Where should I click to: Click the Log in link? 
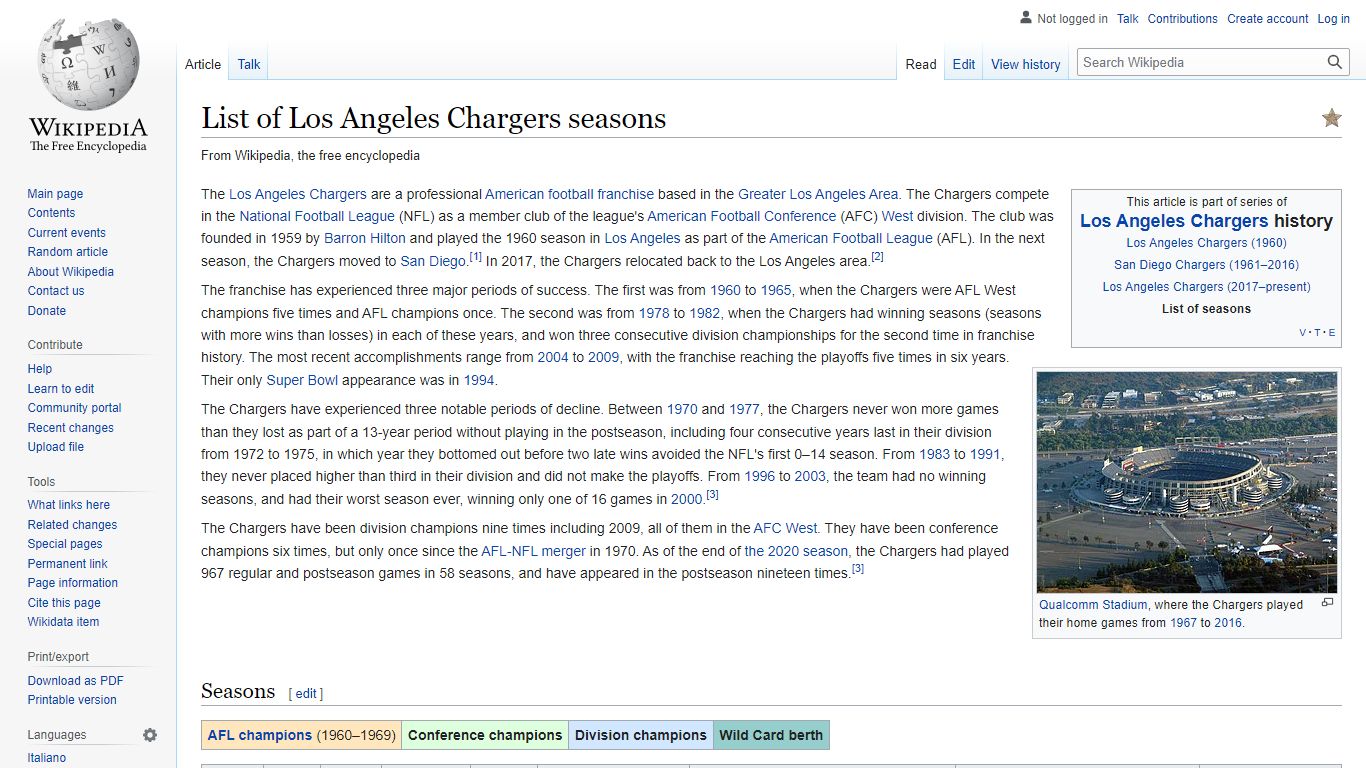pos(1334,18)
